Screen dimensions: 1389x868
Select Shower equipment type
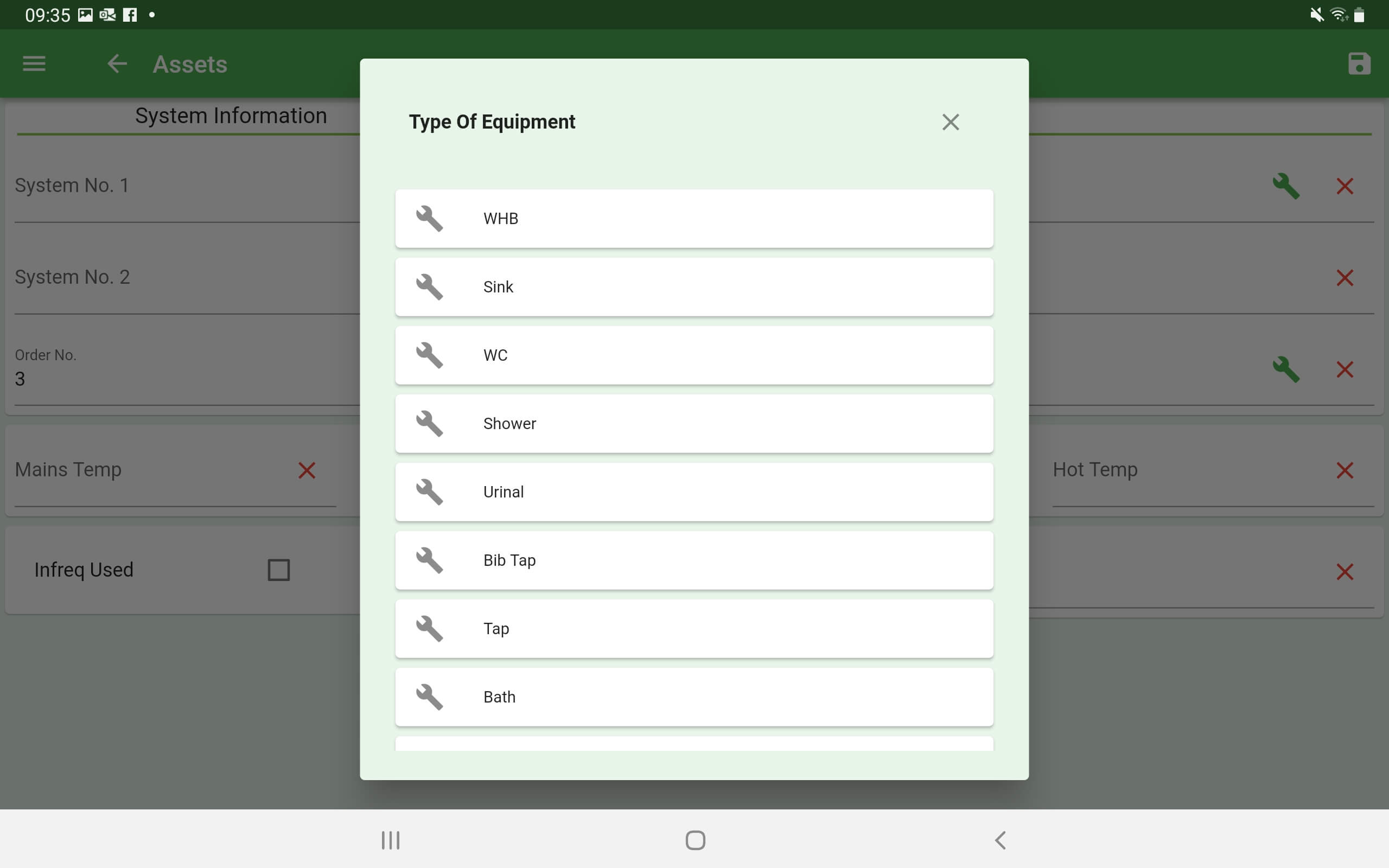coord(694,423)
